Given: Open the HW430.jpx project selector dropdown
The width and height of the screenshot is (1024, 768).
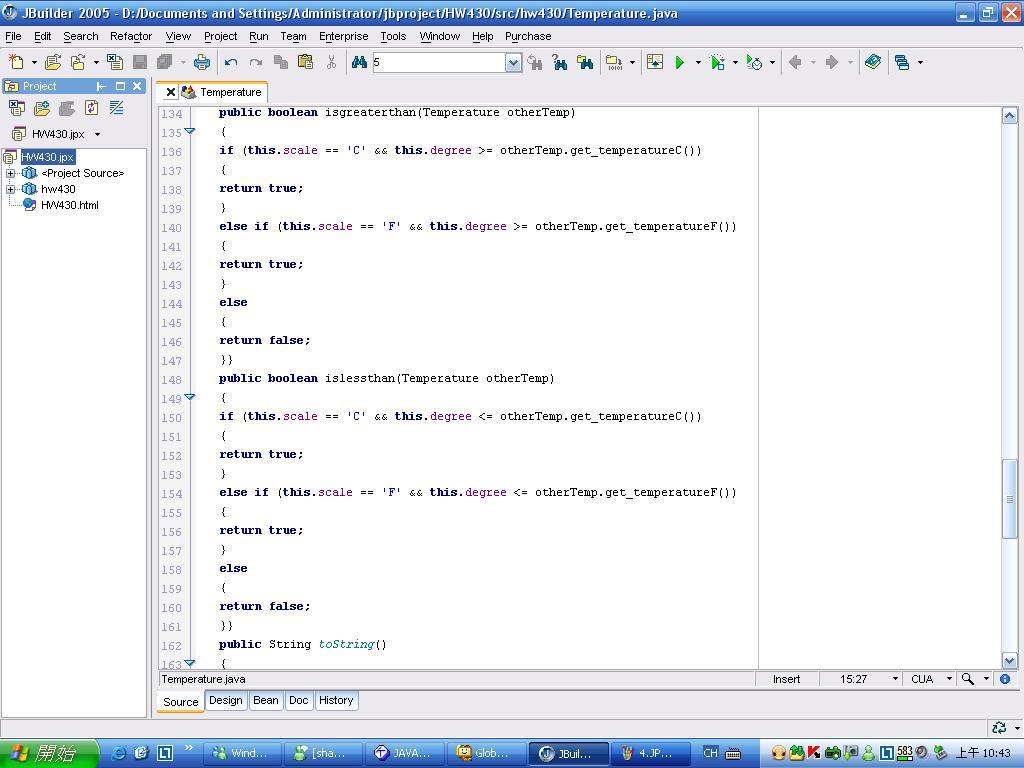Looking at the screenshot, I should pyautogui.click(x=97, y=135).
